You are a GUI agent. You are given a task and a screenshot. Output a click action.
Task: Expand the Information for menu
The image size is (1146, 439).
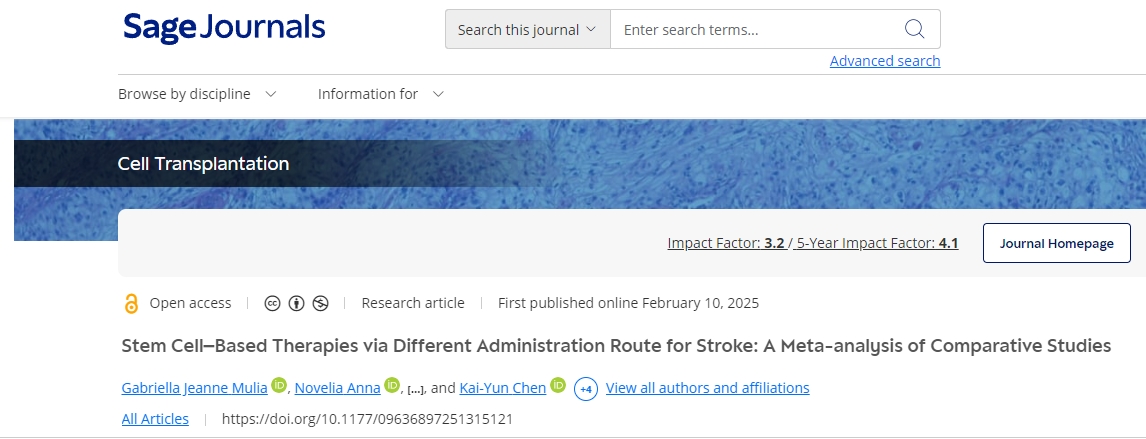[380, 94]
